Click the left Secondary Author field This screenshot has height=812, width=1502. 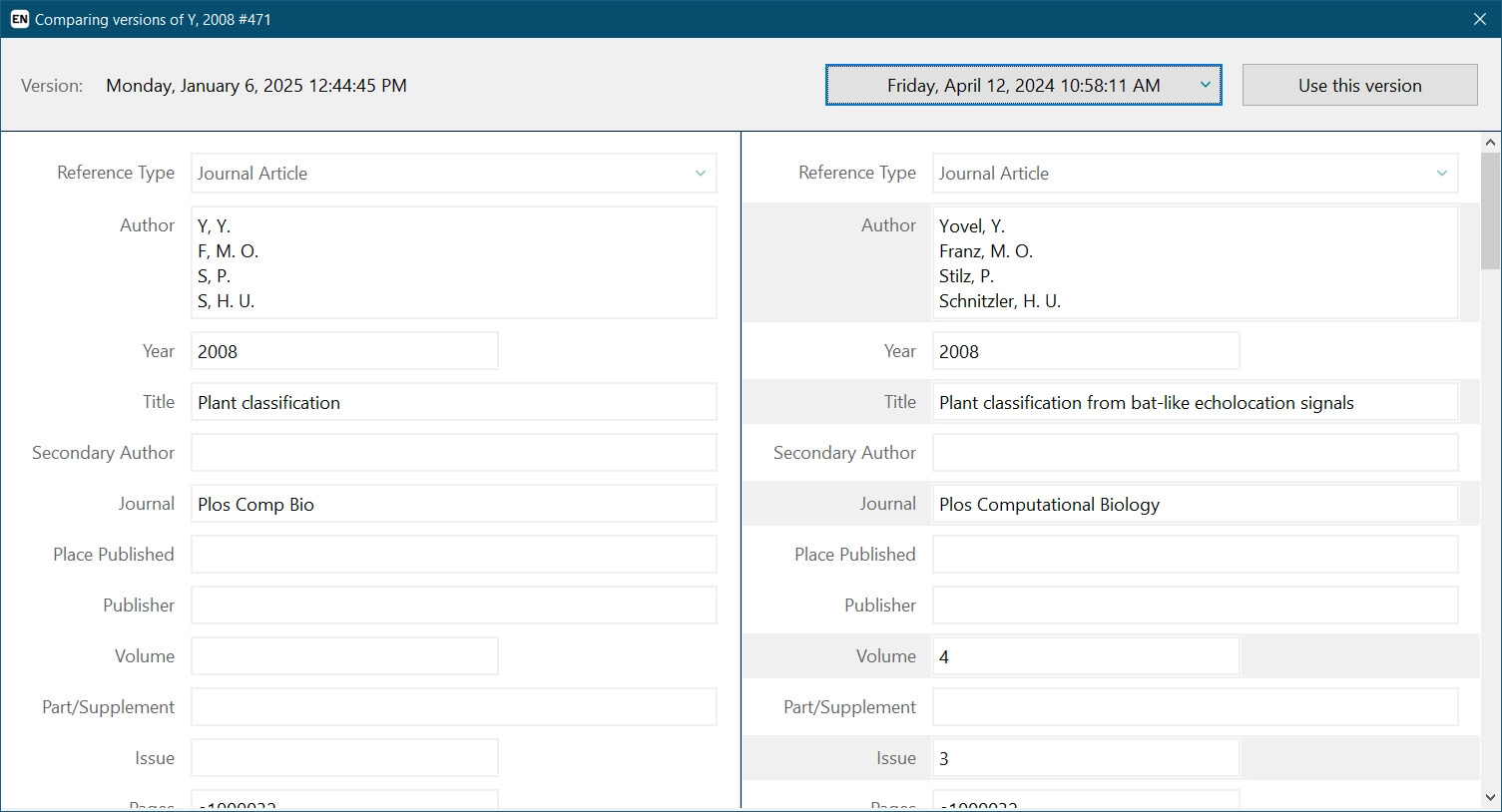point(454,453)
